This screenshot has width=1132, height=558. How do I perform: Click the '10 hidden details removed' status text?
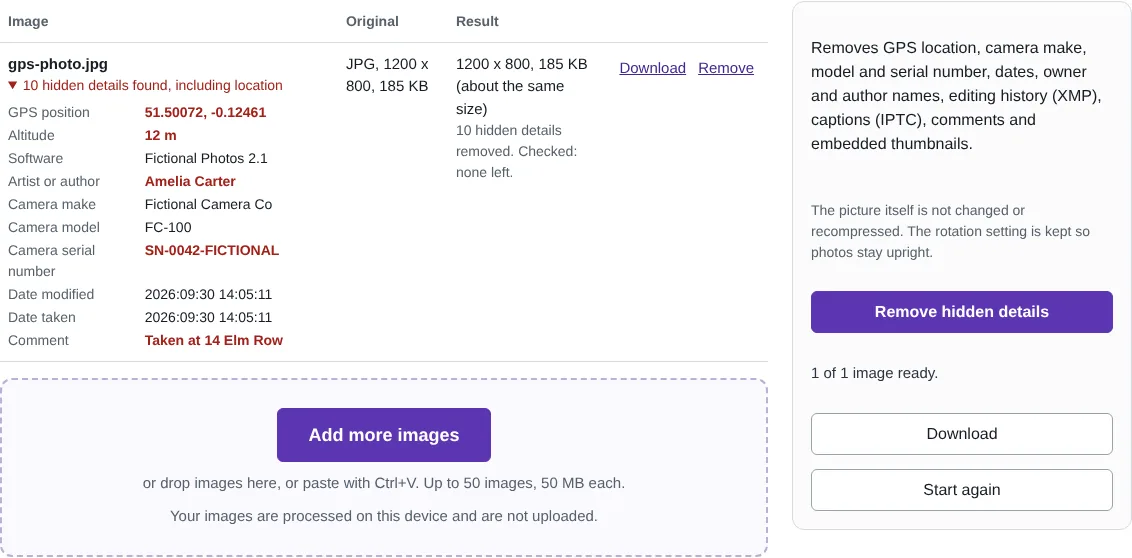coord(516,152)
